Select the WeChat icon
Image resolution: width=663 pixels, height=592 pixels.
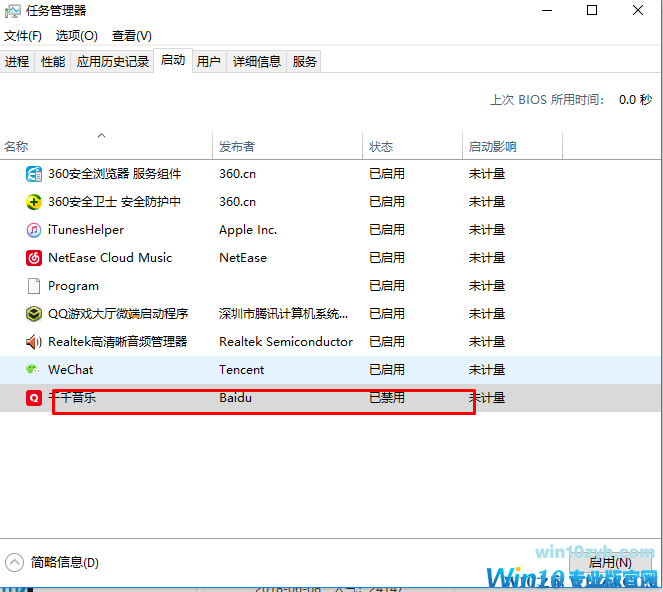(34, 370)
